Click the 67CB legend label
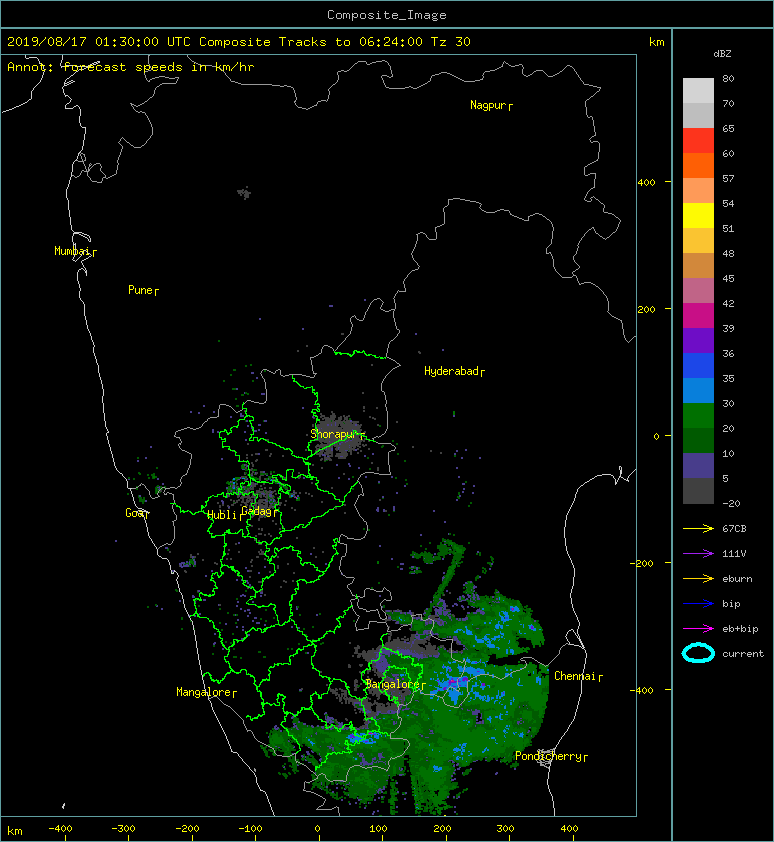 click(x=734, y=528)
